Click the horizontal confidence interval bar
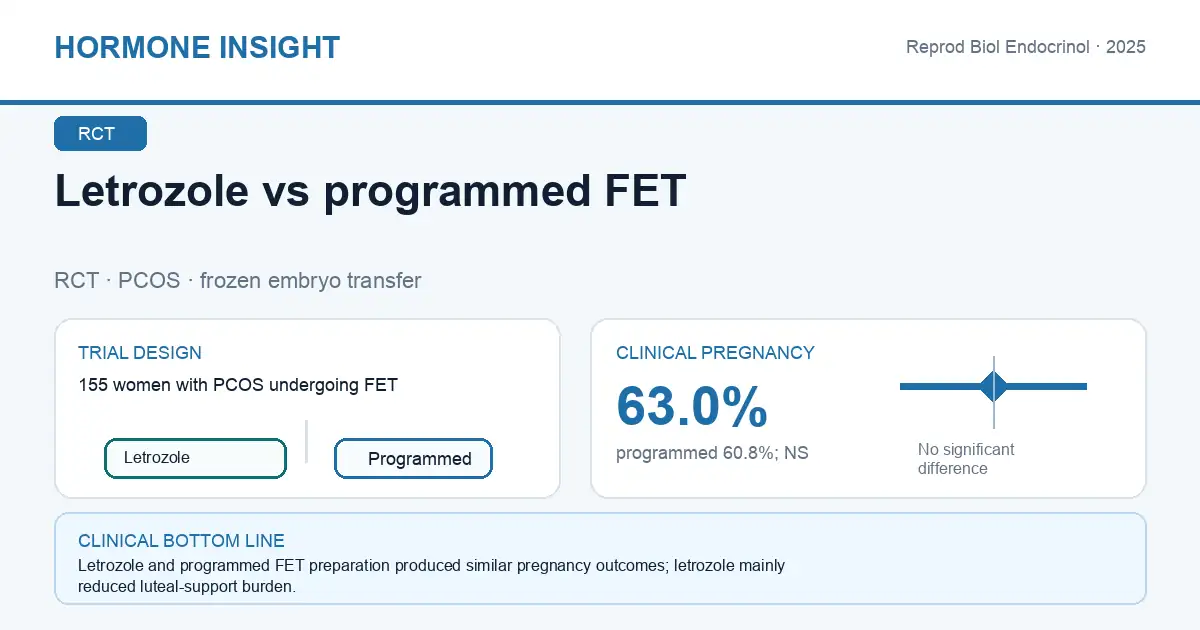This screenshot has width=1200, height=630. tap(993, 386)
